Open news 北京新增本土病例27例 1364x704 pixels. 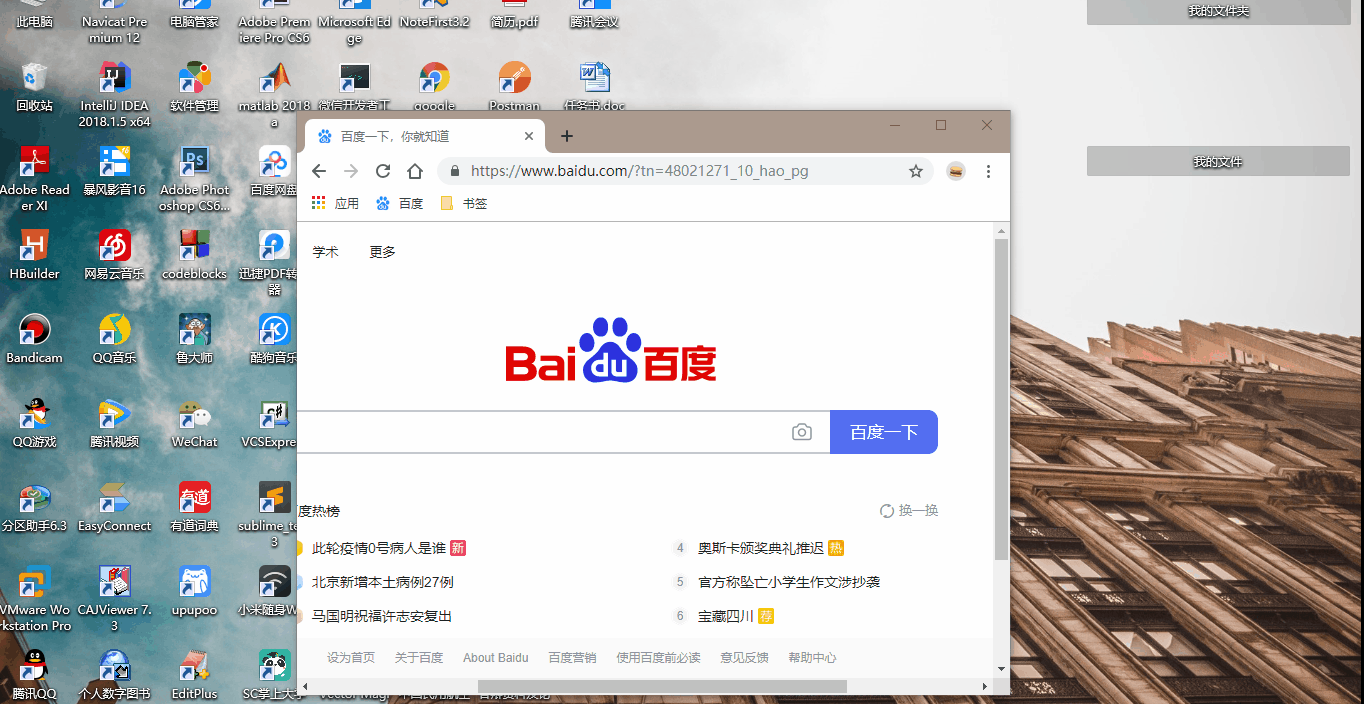[383, 582]
